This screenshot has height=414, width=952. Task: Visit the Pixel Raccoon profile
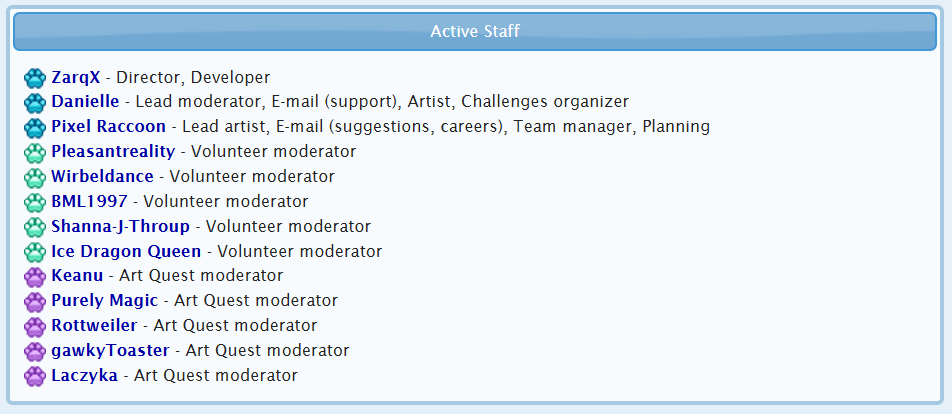coord(108,127)
